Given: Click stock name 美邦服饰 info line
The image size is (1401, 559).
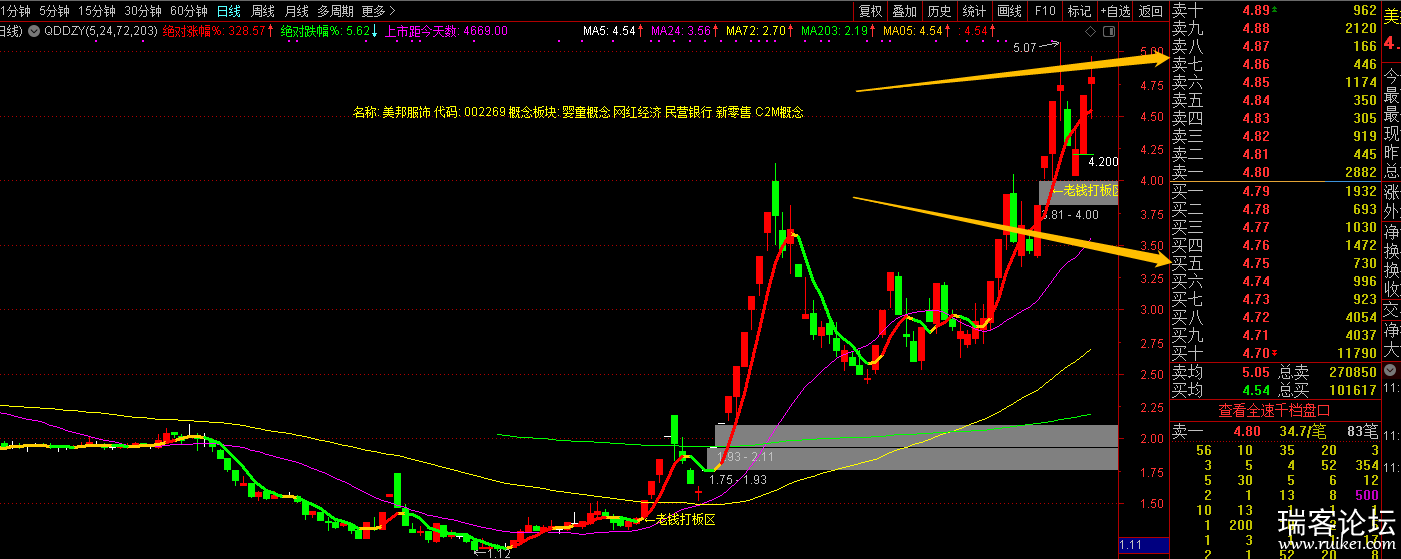Looking at the screenshot, I should [x=578, y=113].
